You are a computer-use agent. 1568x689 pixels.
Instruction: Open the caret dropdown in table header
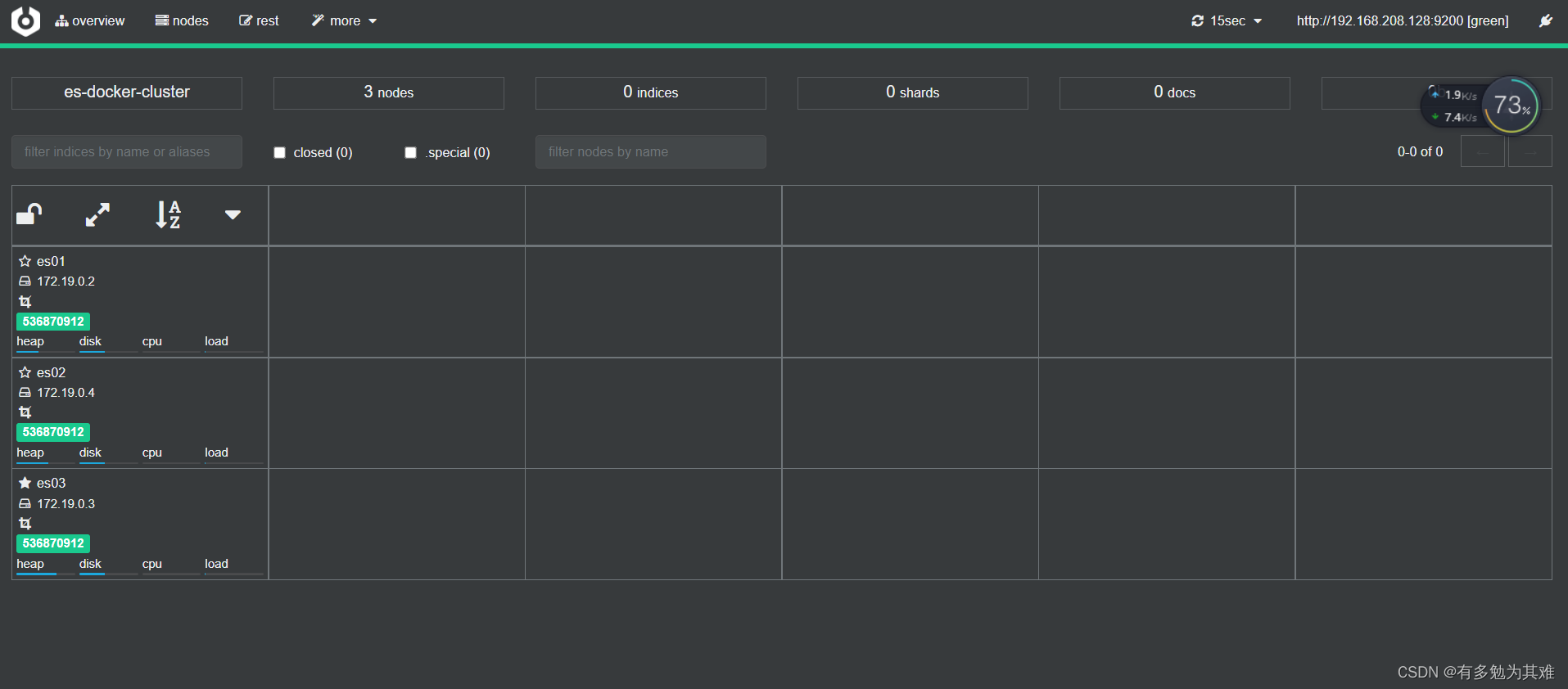(x=233, y=215)
